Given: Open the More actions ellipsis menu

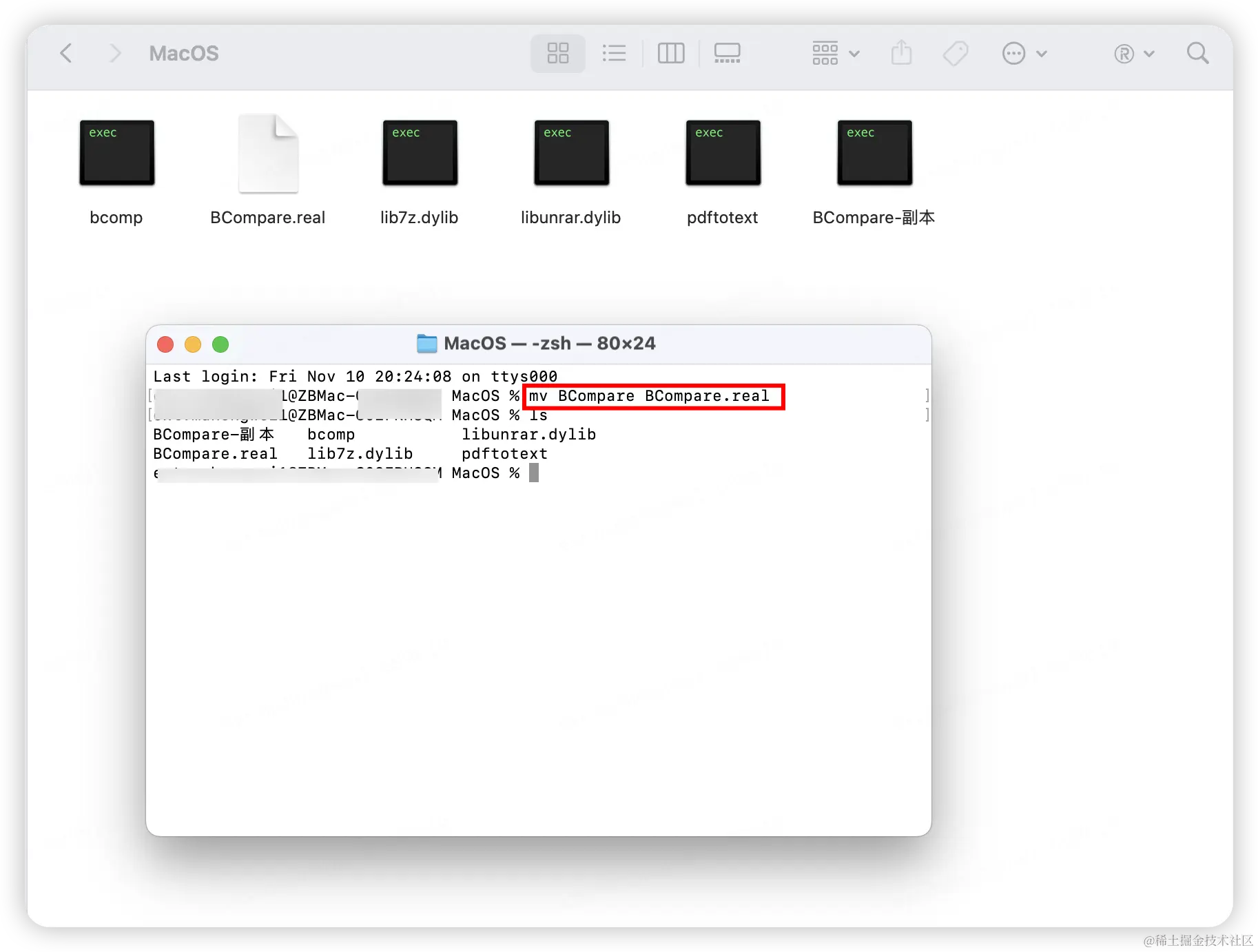Looking at the screenshot, I should click(1024, 53).
